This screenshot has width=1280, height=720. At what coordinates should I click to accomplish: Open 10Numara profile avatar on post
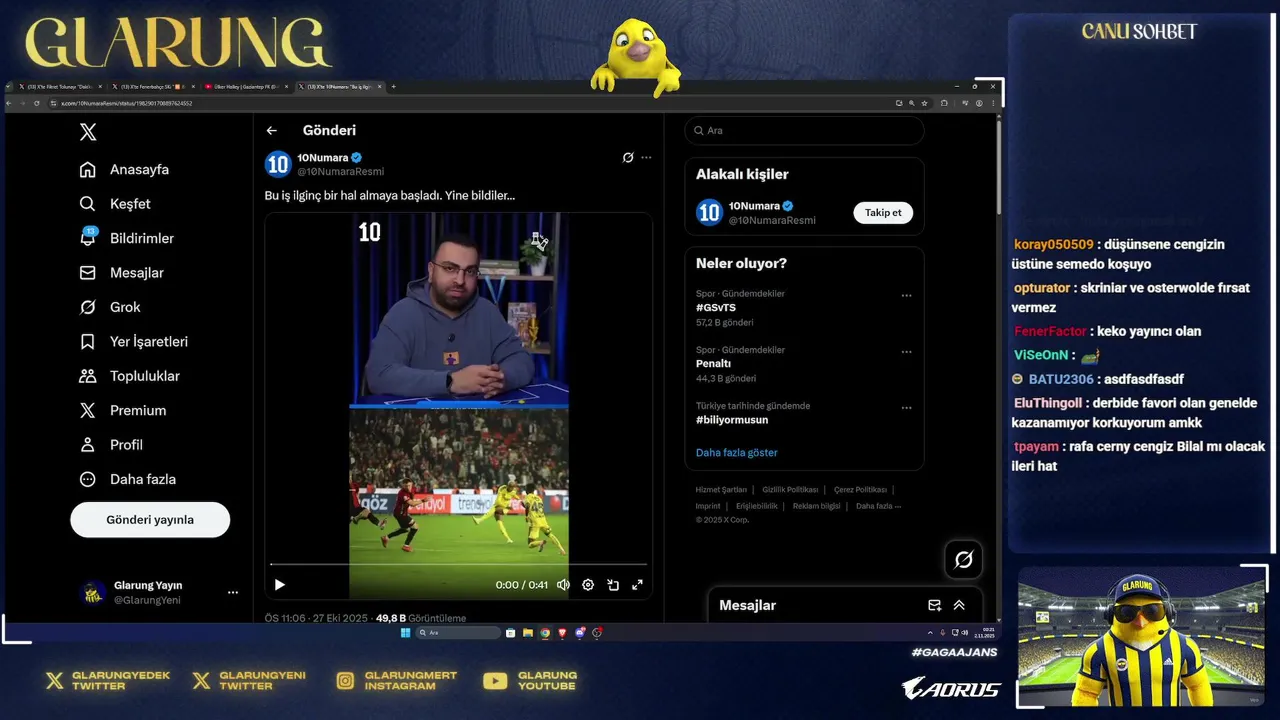click(278, 164)
